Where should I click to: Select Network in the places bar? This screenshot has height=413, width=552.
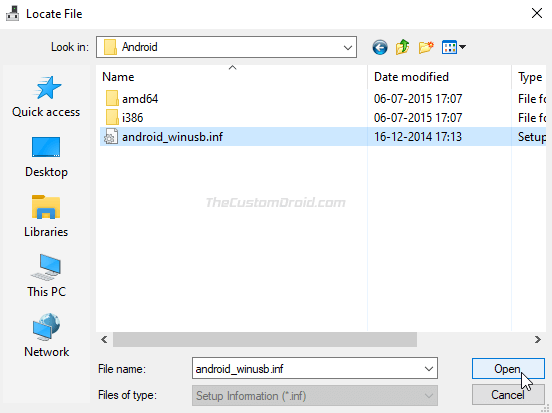[x=46, y=336]
